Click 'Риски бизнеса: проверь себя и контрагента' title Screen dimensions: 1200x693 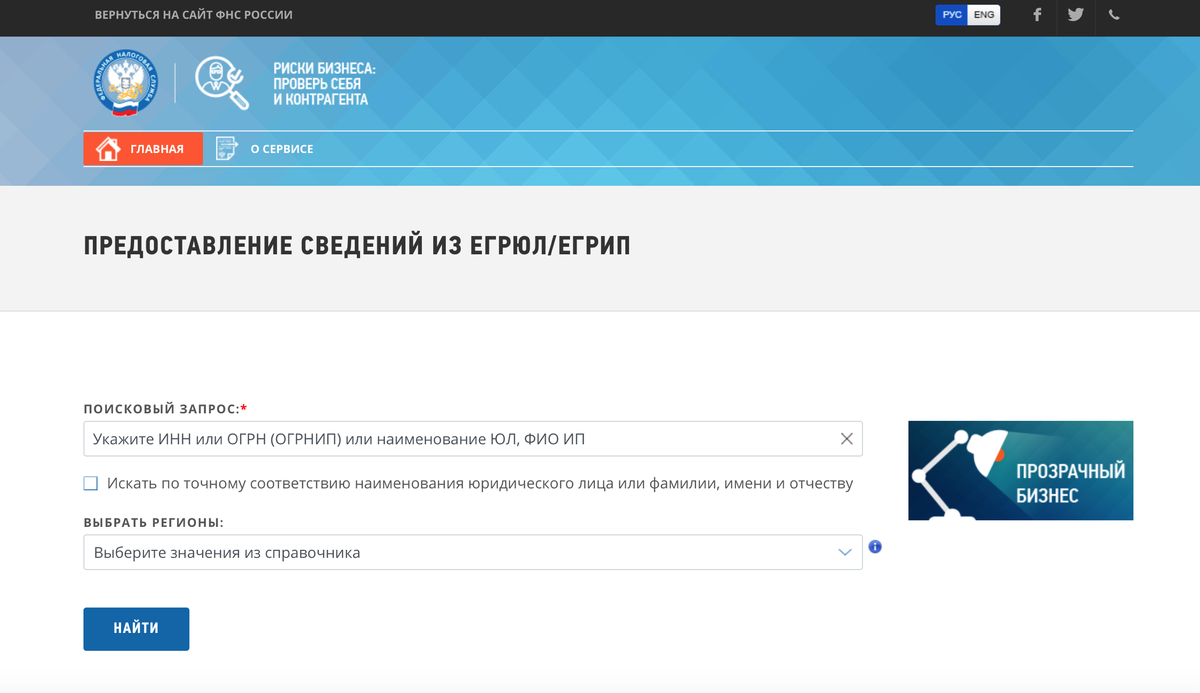point(324,84)
